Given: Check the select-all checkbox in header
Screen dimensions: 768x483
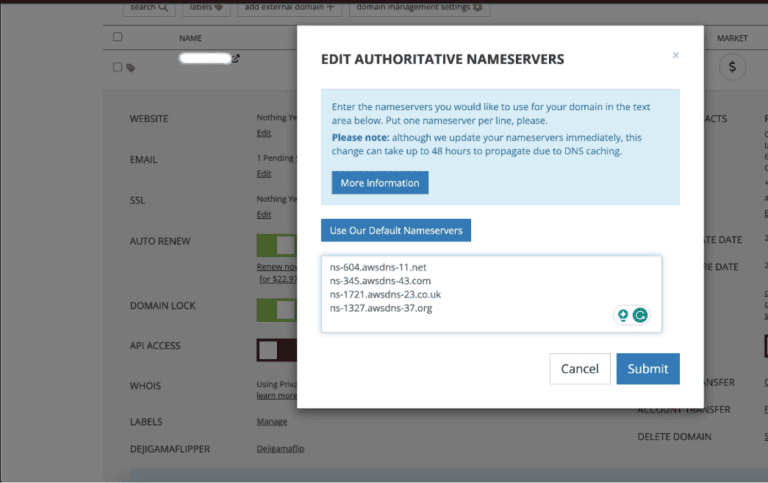Looking at the screenshot, I should (x=117, y=38).
